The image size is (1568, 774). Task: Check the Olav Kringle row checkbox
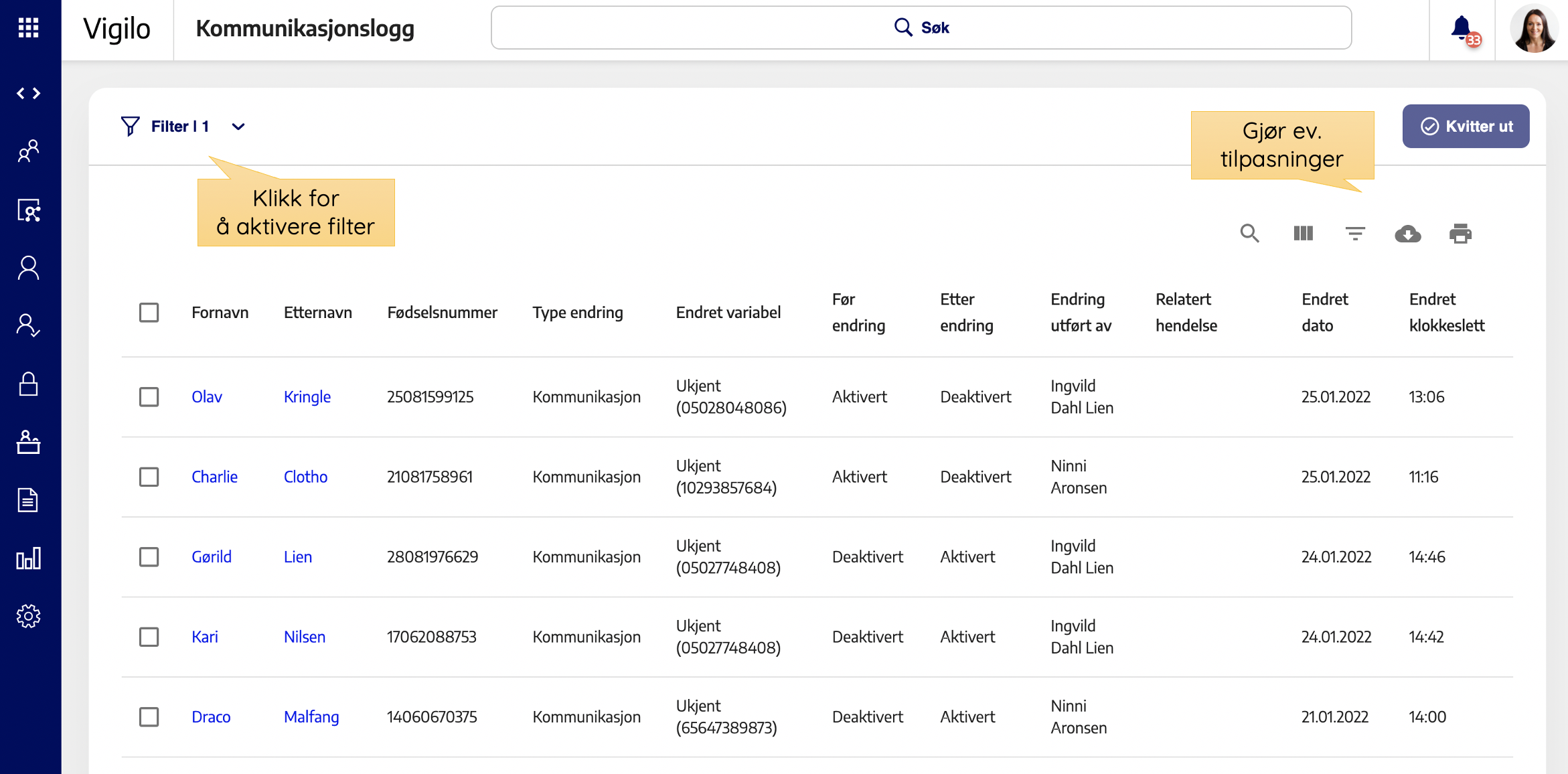coord(149,397)
